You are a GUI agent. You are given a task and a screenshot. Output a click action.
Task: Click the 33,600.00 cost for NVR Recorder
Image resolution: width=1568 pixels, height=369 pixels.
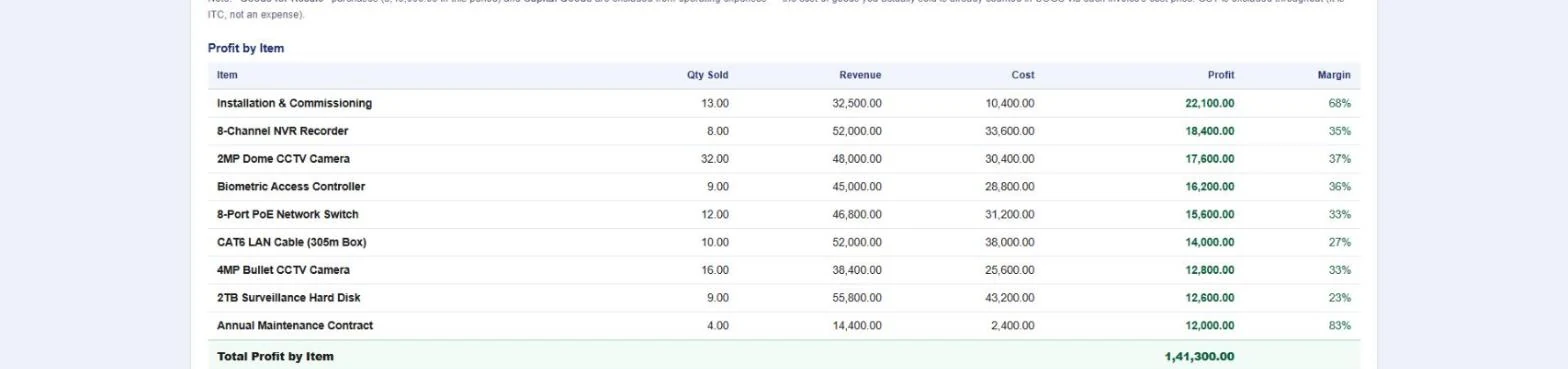[x=1010, y=131]
